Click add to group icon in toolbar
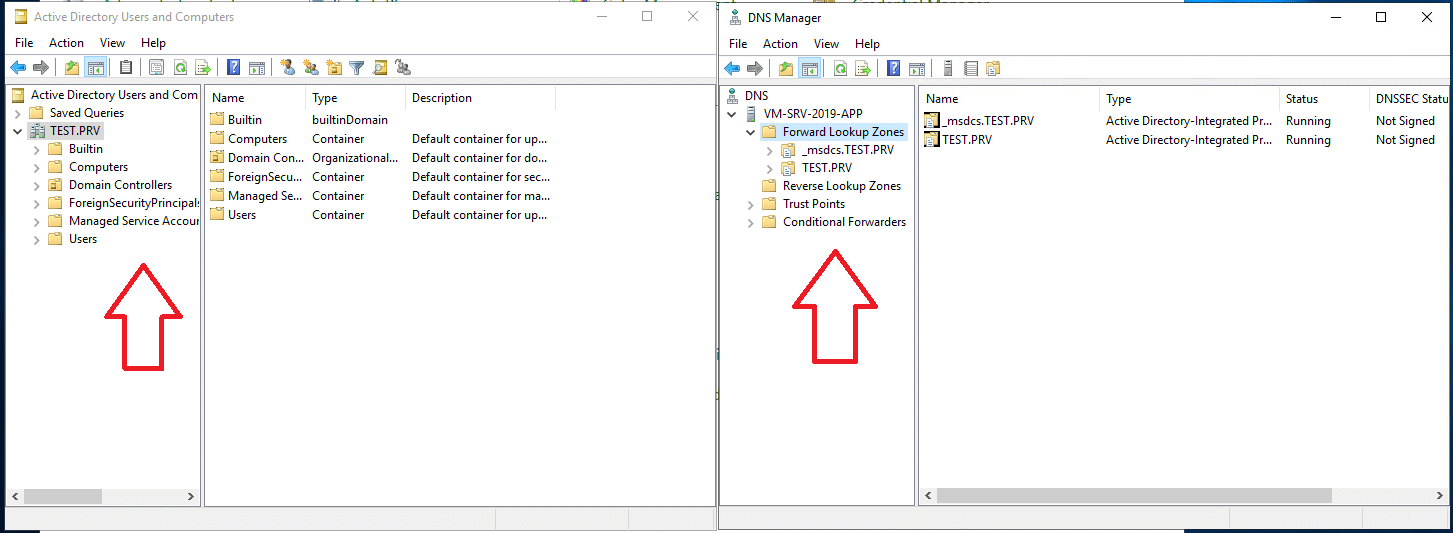Image resolution: width=1453 pixels, height=533 pixels. 403,68
